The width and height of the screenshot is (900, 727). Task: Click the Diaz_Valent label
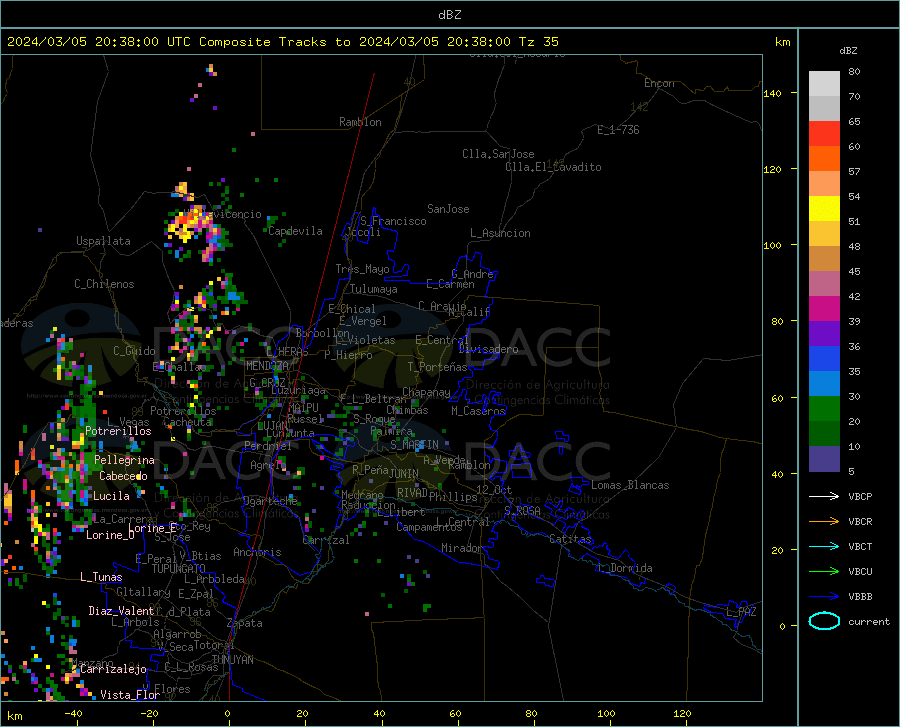(121, 611)
